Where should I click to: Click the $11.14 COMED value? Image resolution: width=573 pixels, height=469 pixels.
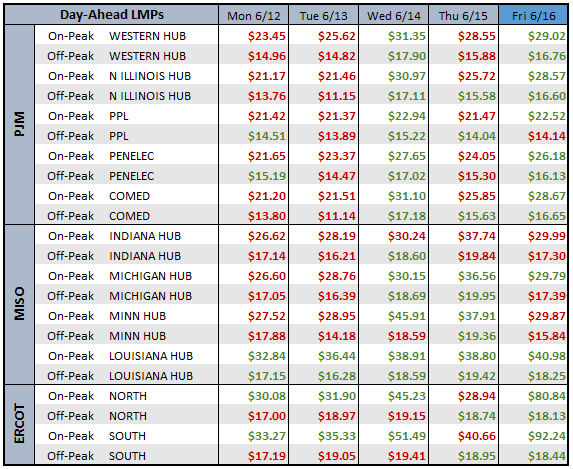pyautogui.click(x=336, y=216)
